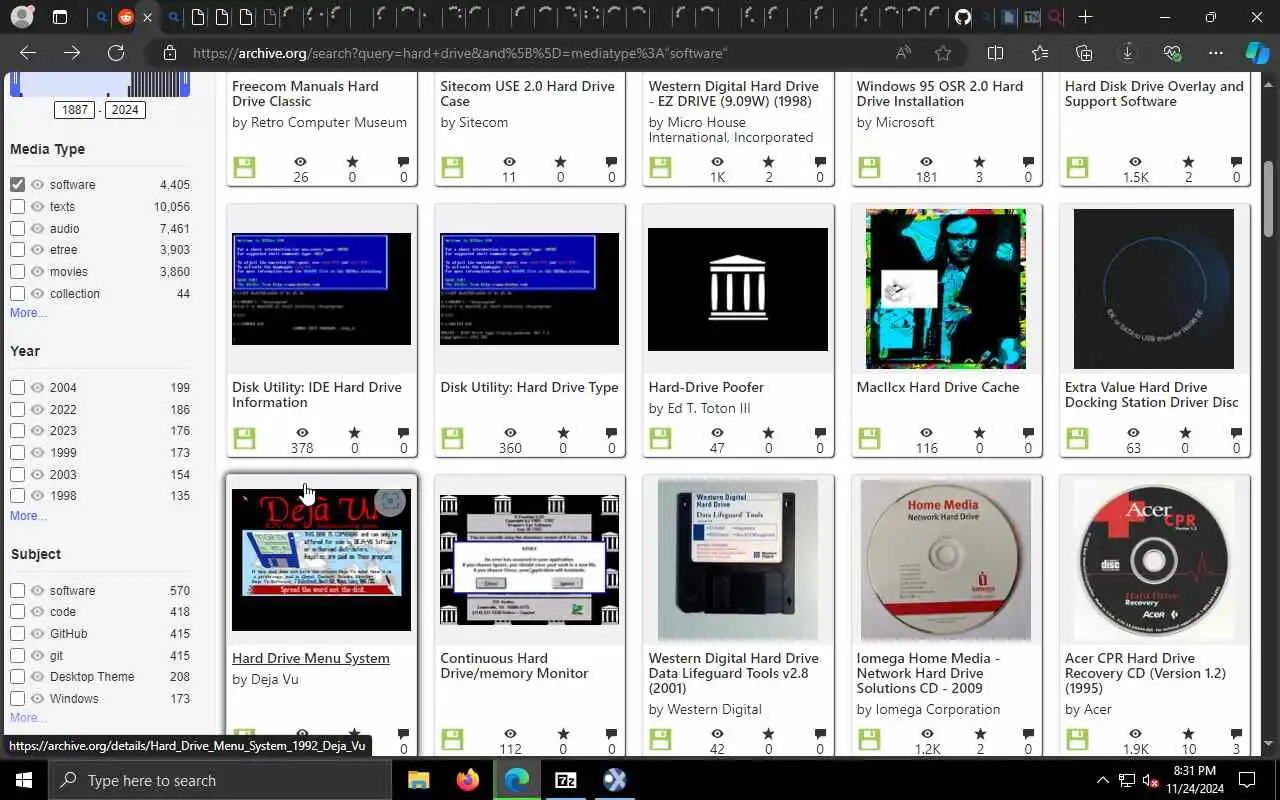
Task: Check the texts media type checkbox
Action: point(17,206)
